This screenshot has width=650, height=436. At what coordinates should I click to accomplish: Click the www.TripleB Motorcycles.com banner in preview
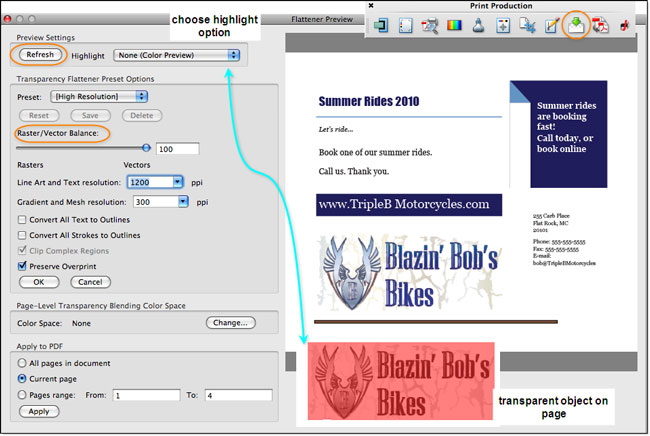[409, 205]
